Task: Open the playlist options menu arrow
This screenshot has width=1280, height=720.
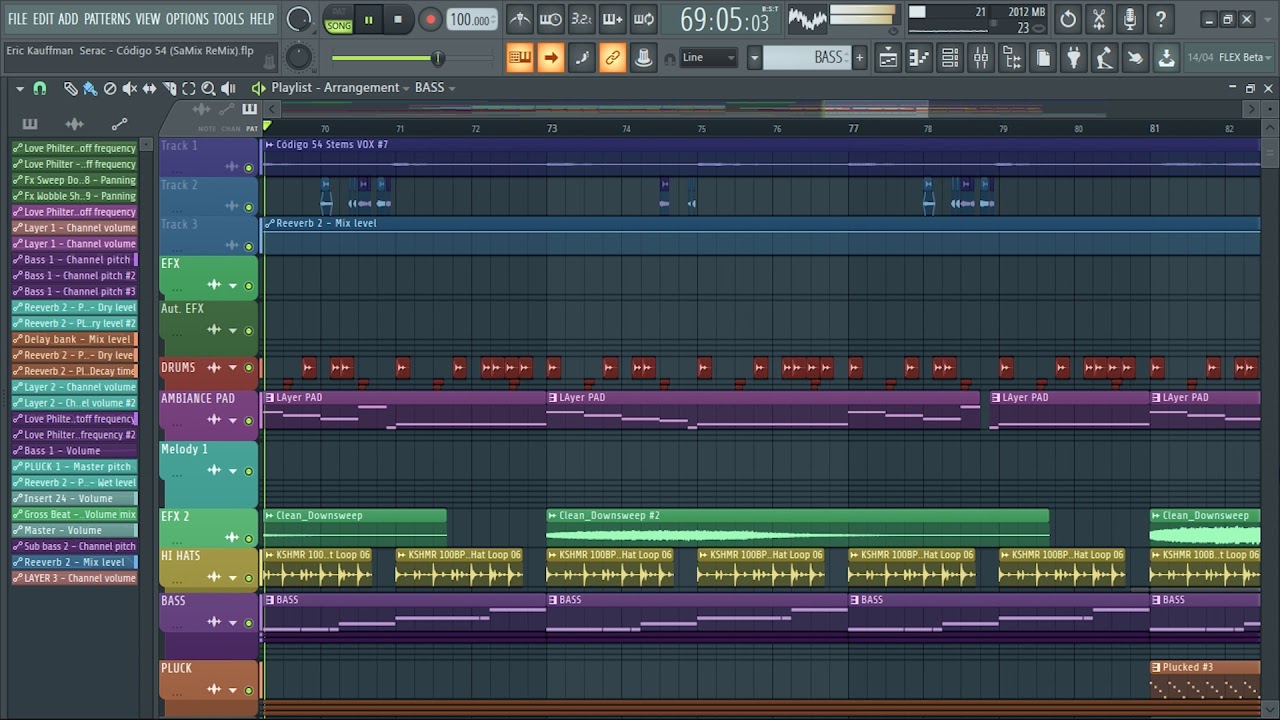Action: click(19, 89)
